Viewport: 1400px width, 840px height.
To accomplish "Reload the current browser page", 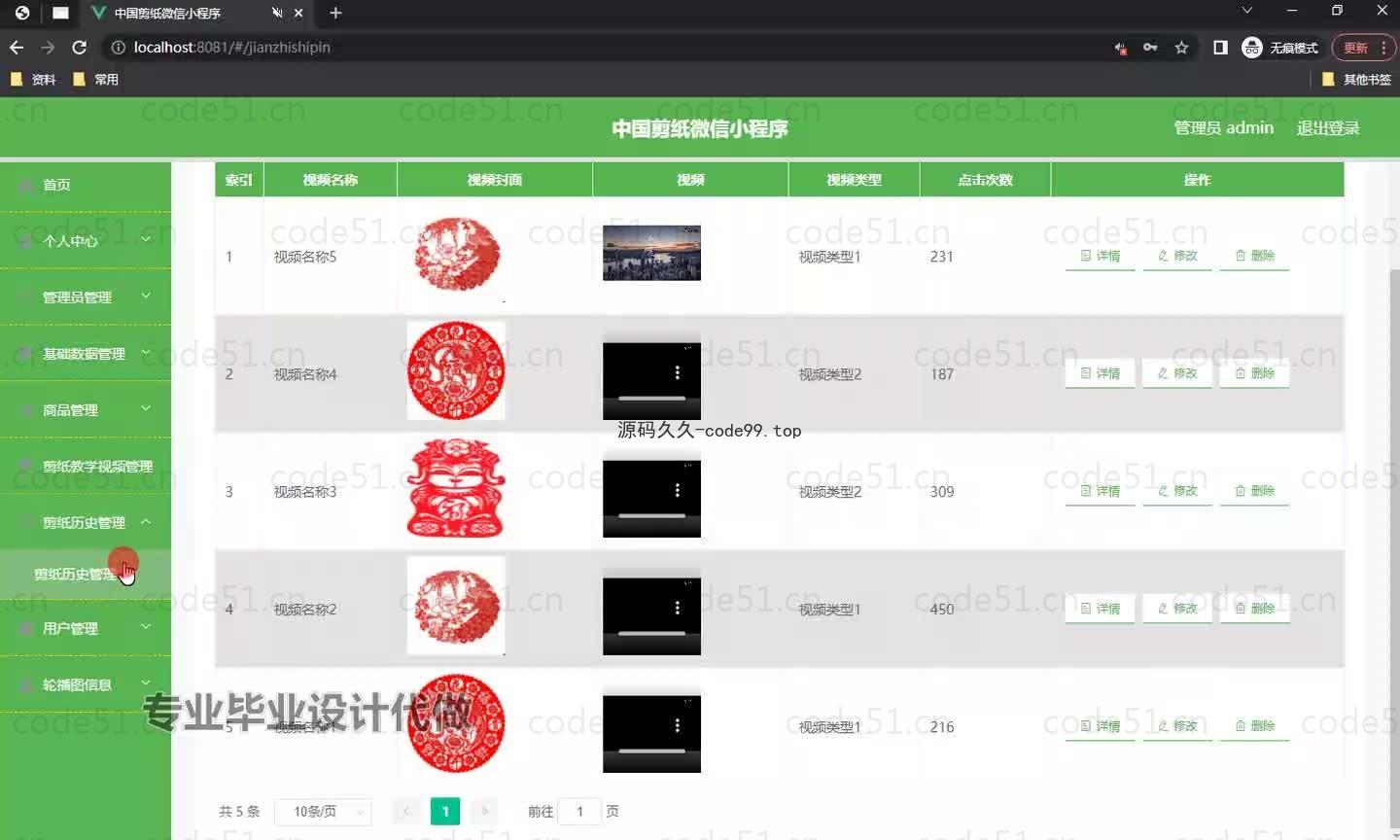I will [x=80, y=47].
